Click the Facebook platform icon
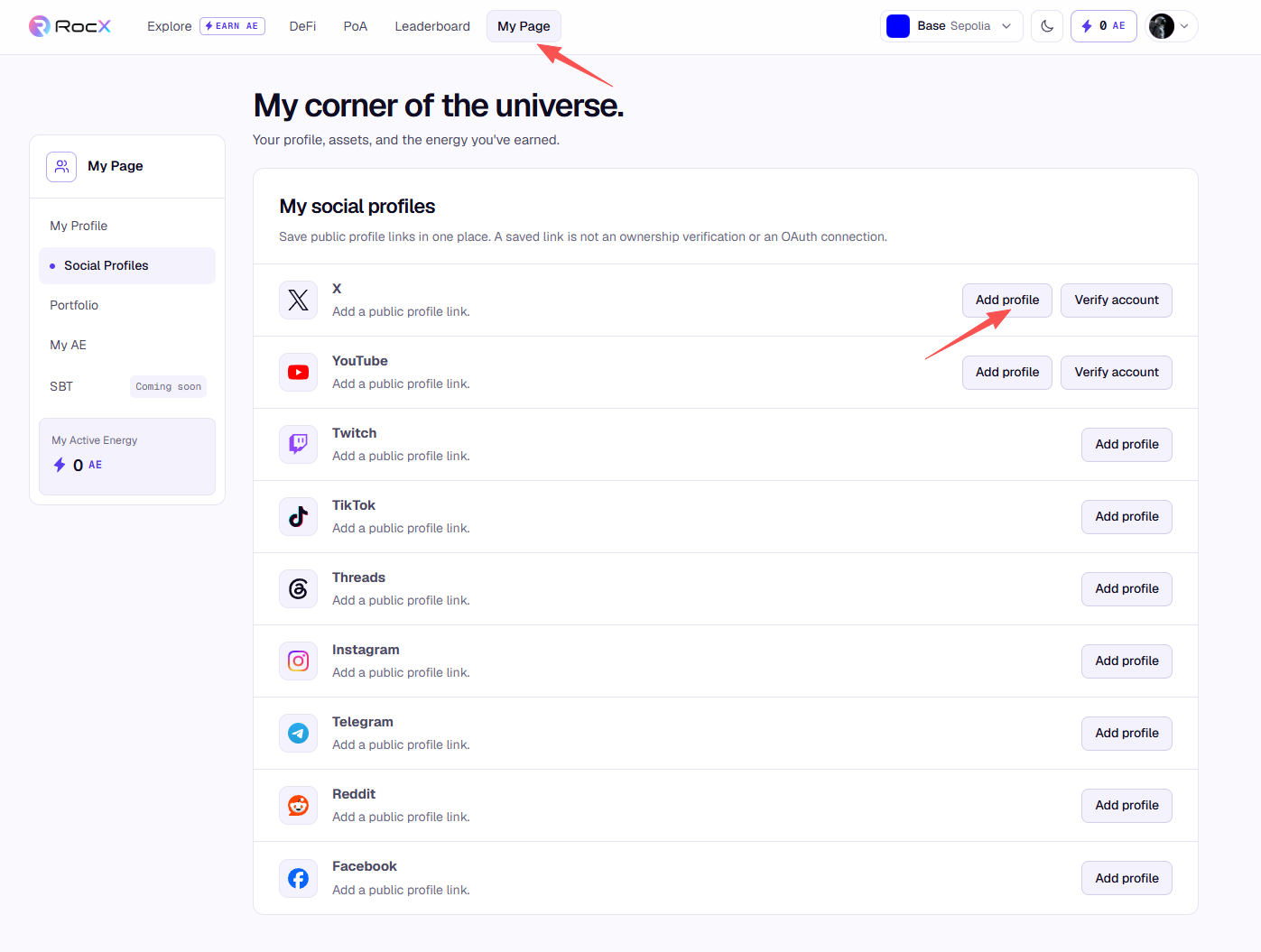This screenshot has height=952, width=1261. [x=298, y=878]
